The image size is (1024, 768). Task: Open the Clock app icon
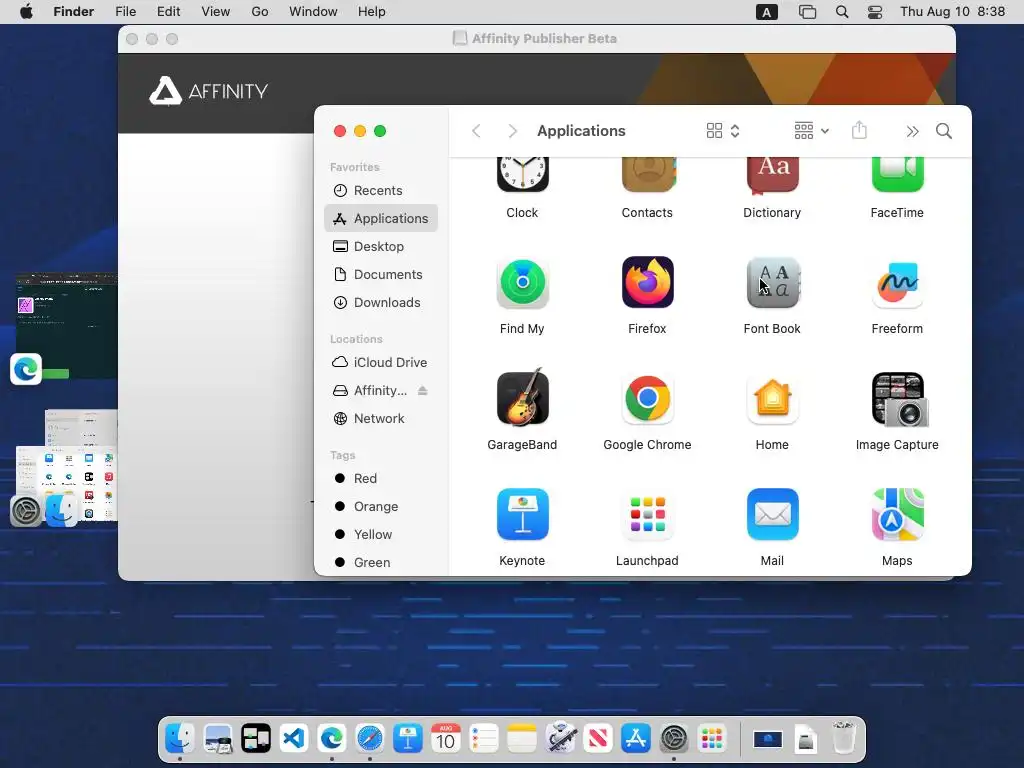(522, 174)
